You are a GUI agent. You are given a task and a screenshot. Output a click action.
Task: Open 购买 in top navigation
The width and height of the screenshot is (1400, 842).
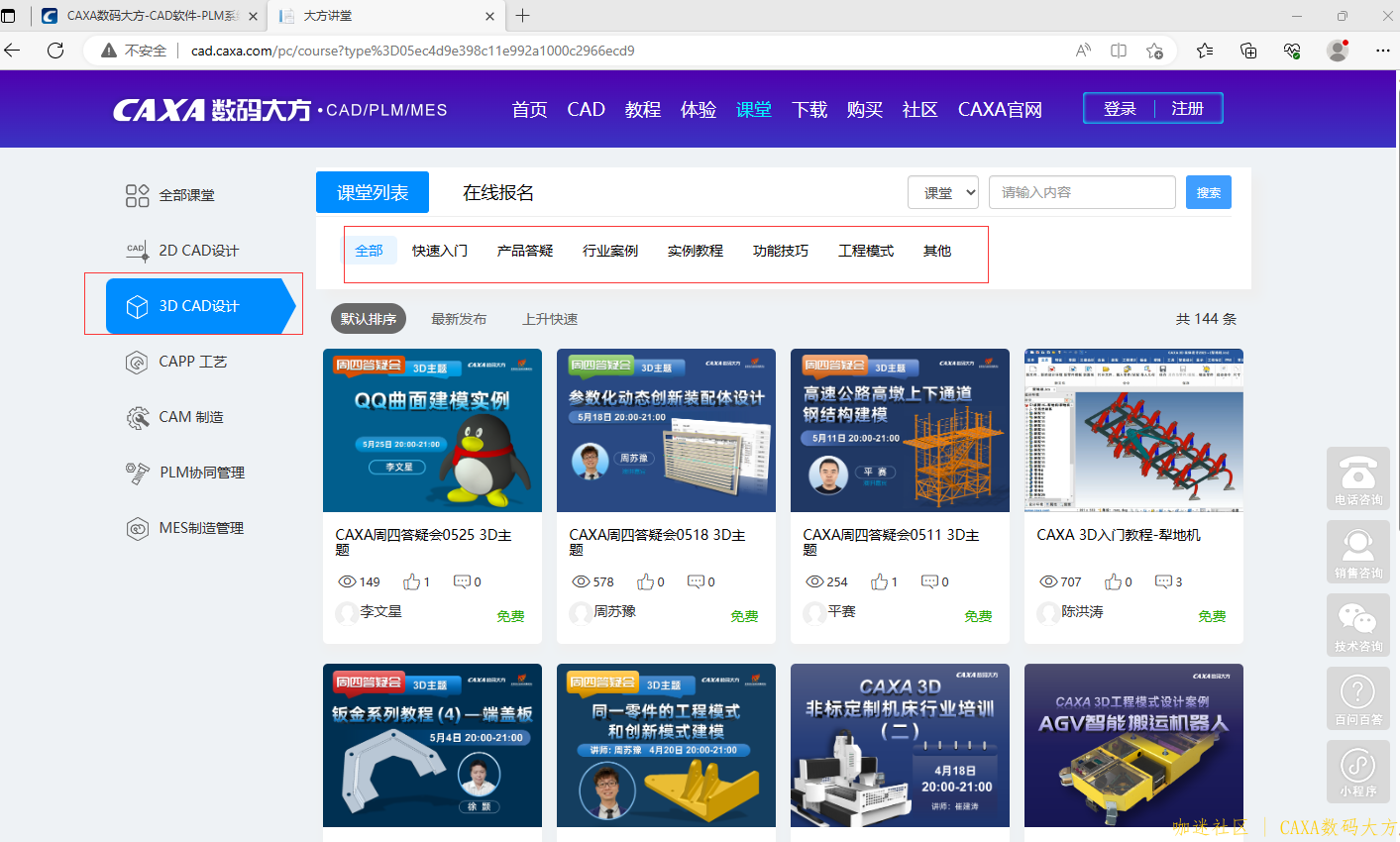[x=865, y=109]
